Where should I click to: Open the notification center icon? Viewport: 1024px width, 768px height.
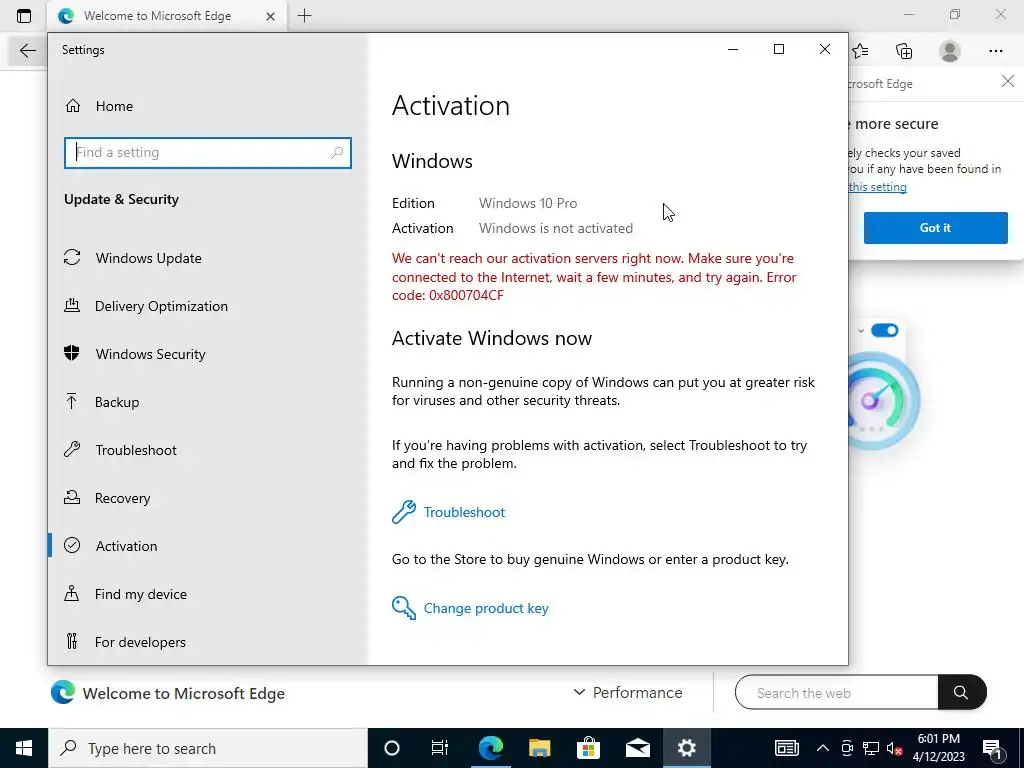pos(993,748)
